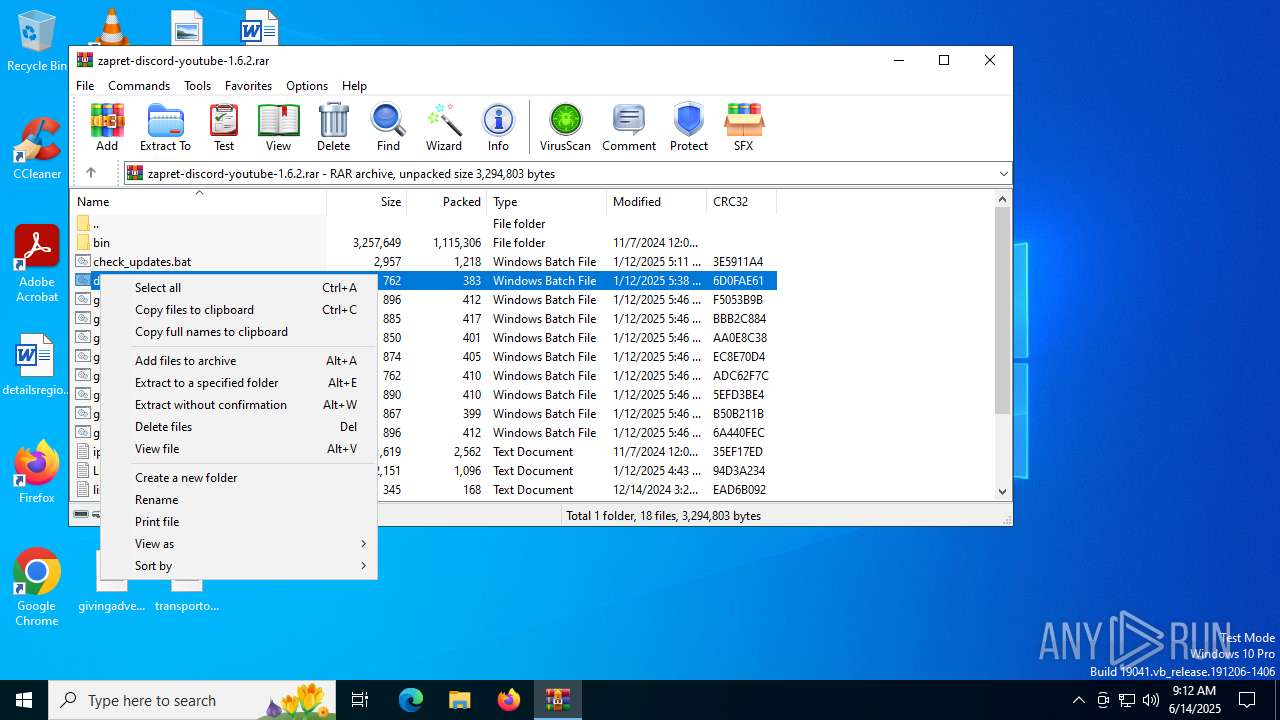Viewport: 1280px width, 720px height.
Task: Choose Add files to archive
Action: coord(239,361)
